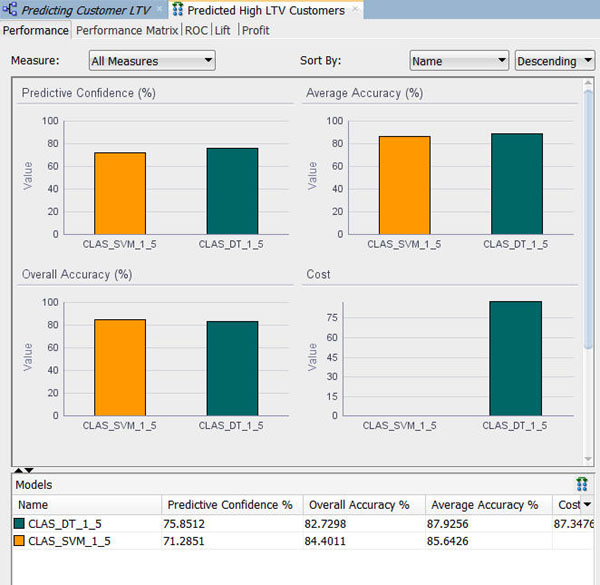Screen dimensions: 600x585
Task: Click the Predicting Customer LTV workflow icon
Action: [x=10, y=10]
